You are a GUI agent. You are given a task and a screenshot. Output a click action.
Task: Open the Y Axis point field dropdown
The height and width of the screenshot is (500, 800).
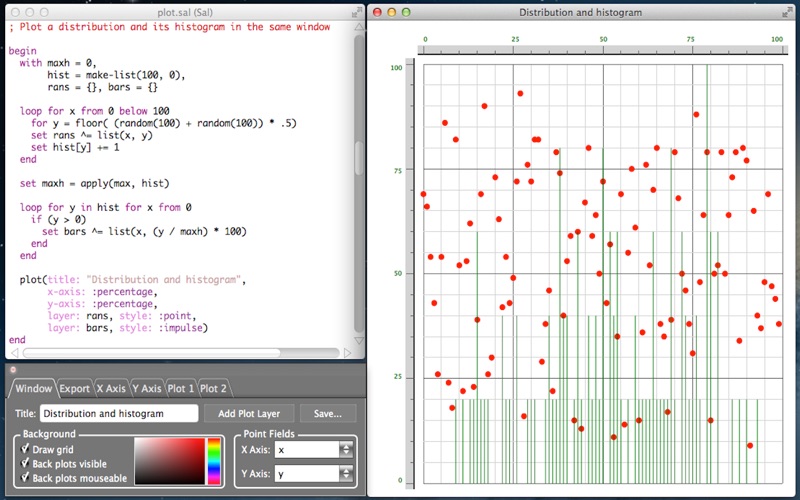346,473
